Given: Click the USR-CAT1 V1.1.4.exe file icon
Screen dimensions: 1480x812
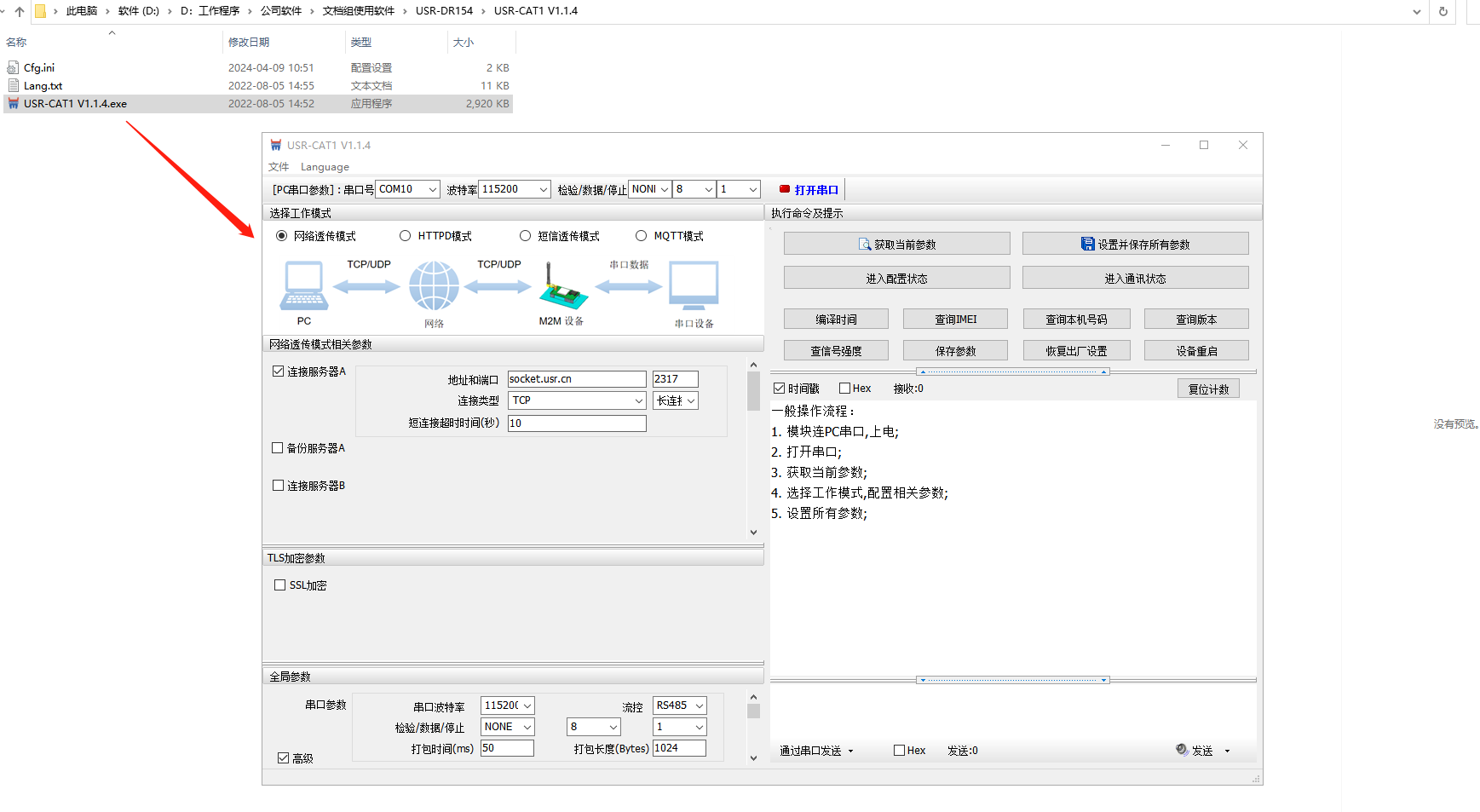Looking at the screenshot, I should pos(13,104).
